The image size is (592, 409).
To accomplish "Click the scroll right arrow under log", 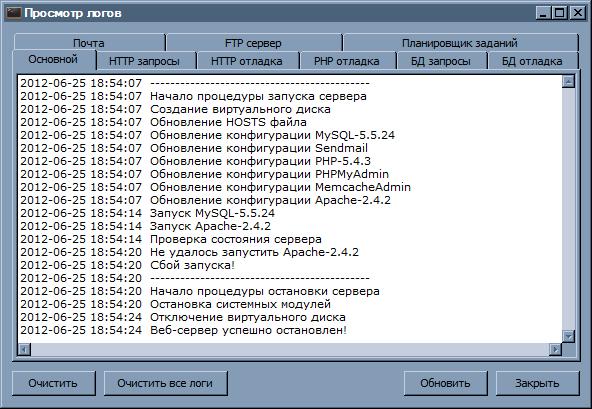I will click(555, 350).
